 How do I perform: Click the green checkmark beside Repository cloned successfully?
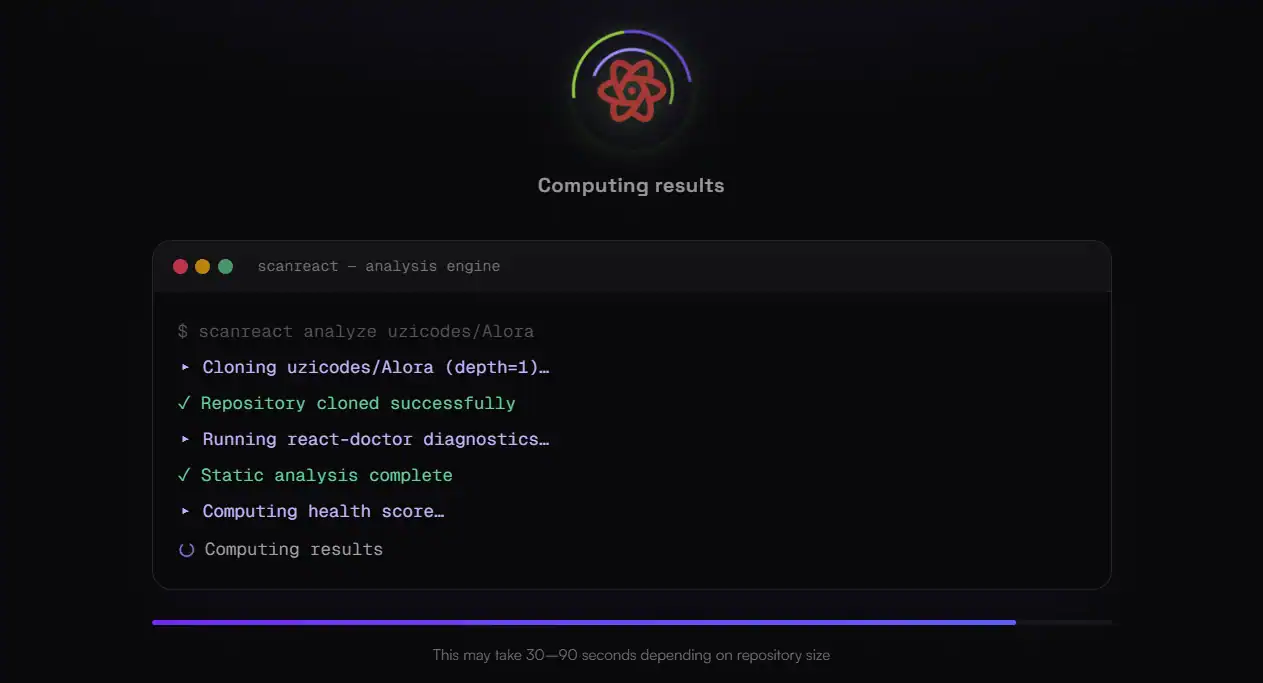(x=184, y=403)
